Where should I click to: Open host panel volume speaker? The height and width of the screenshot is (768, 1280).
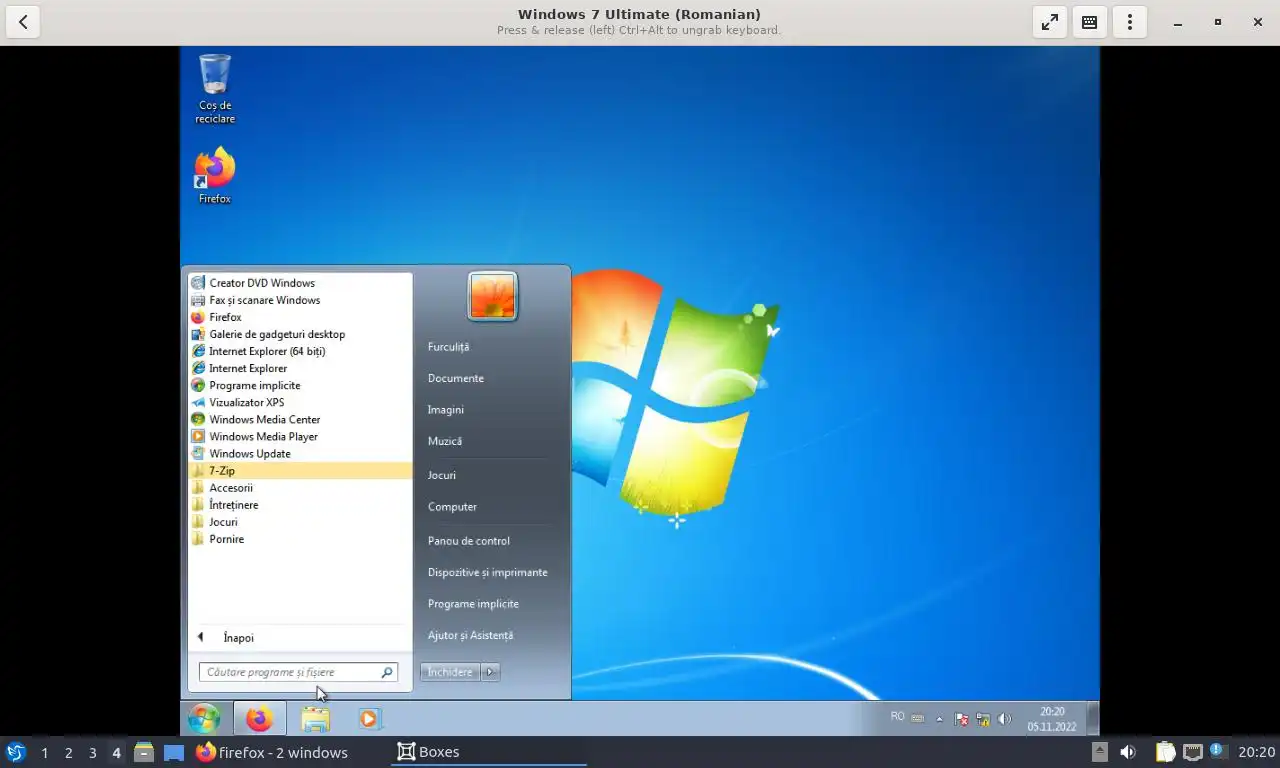click(x=1128, y=752)
